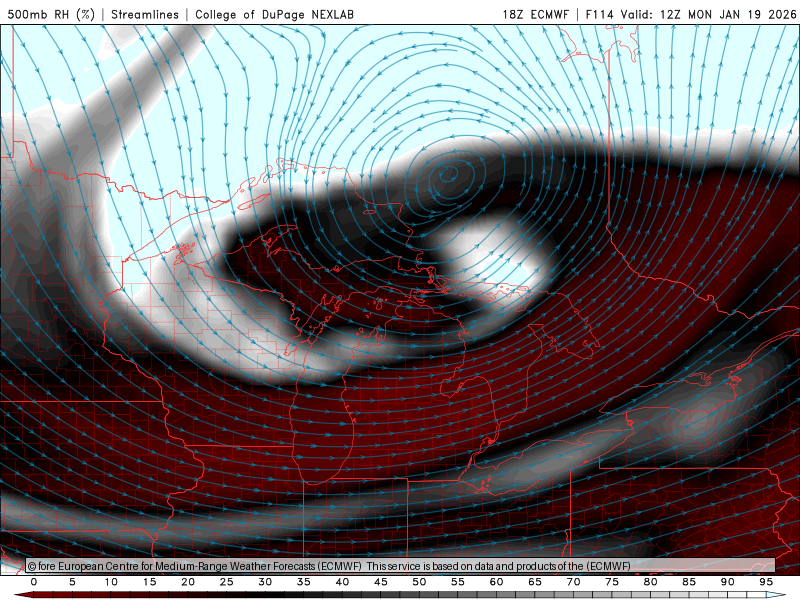This screenshot has height=600, width=800.
Task: Click the "60" label on the color scale
Action: [496, 582]
